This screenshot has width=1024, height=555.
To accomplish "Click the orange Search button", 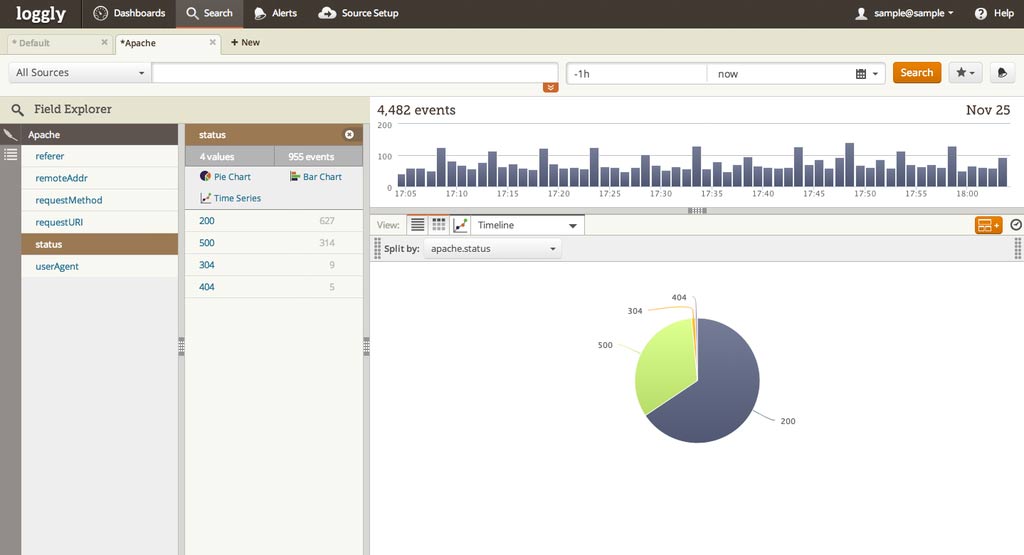I will tap(916, 73).
